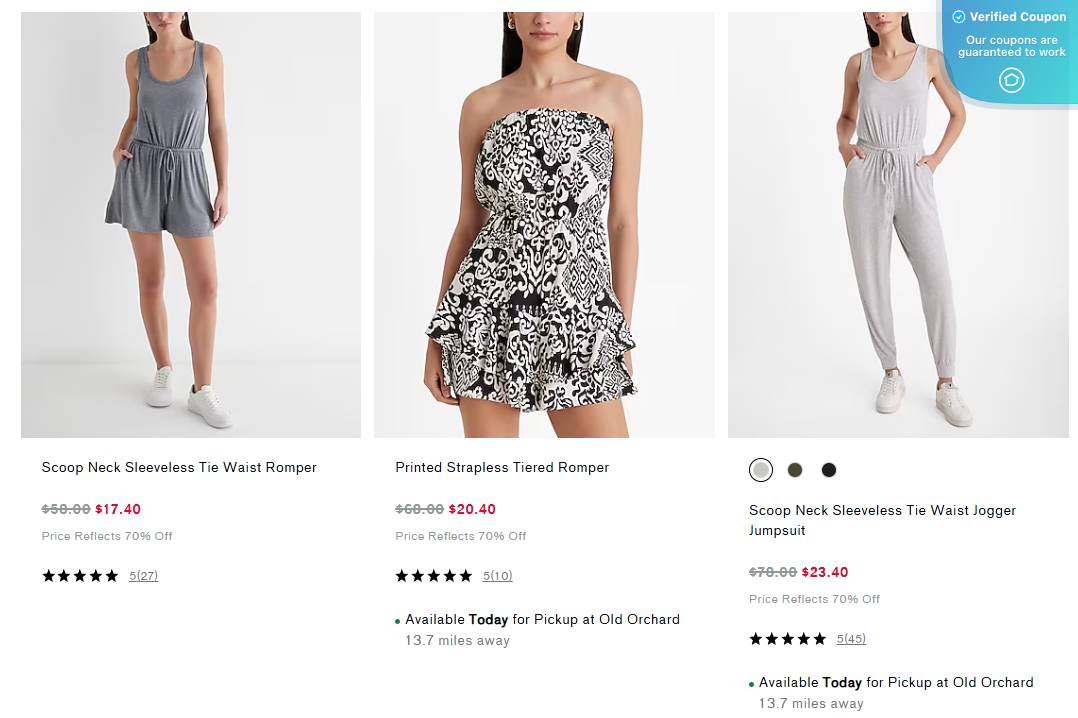The image size is (1078, 718).
Task: Open the 5(27) reviews link for the gray romper
Action: pyautogui.click(x=144, y=575)
